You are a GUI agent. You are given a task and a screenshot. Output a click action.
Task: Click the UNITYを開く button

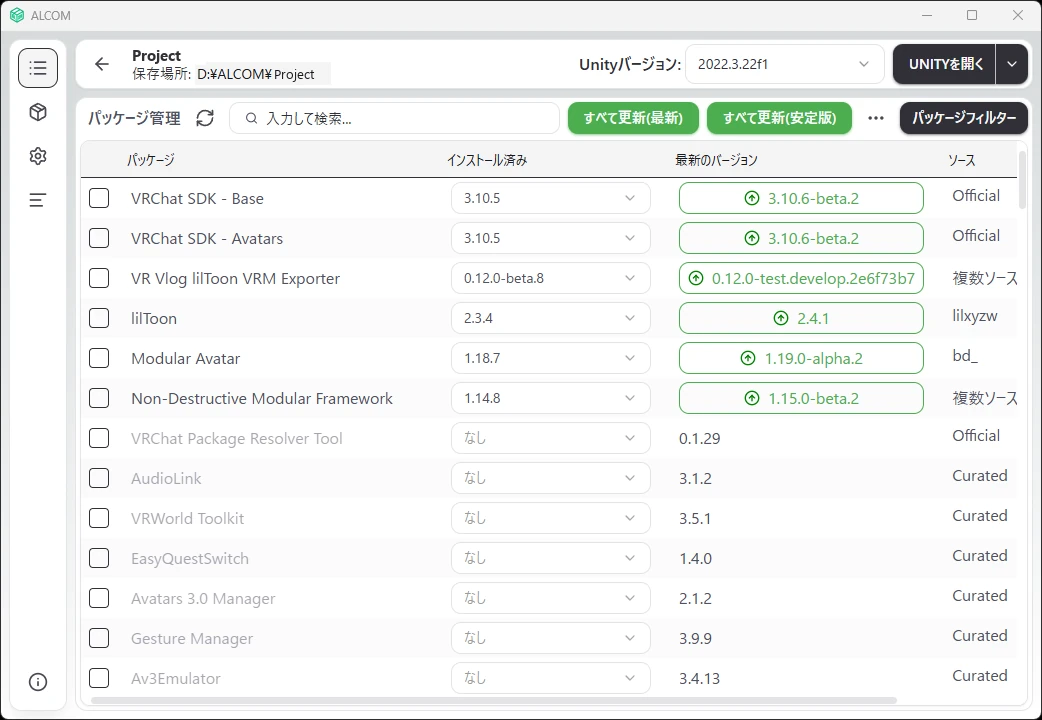pos(944,64)
